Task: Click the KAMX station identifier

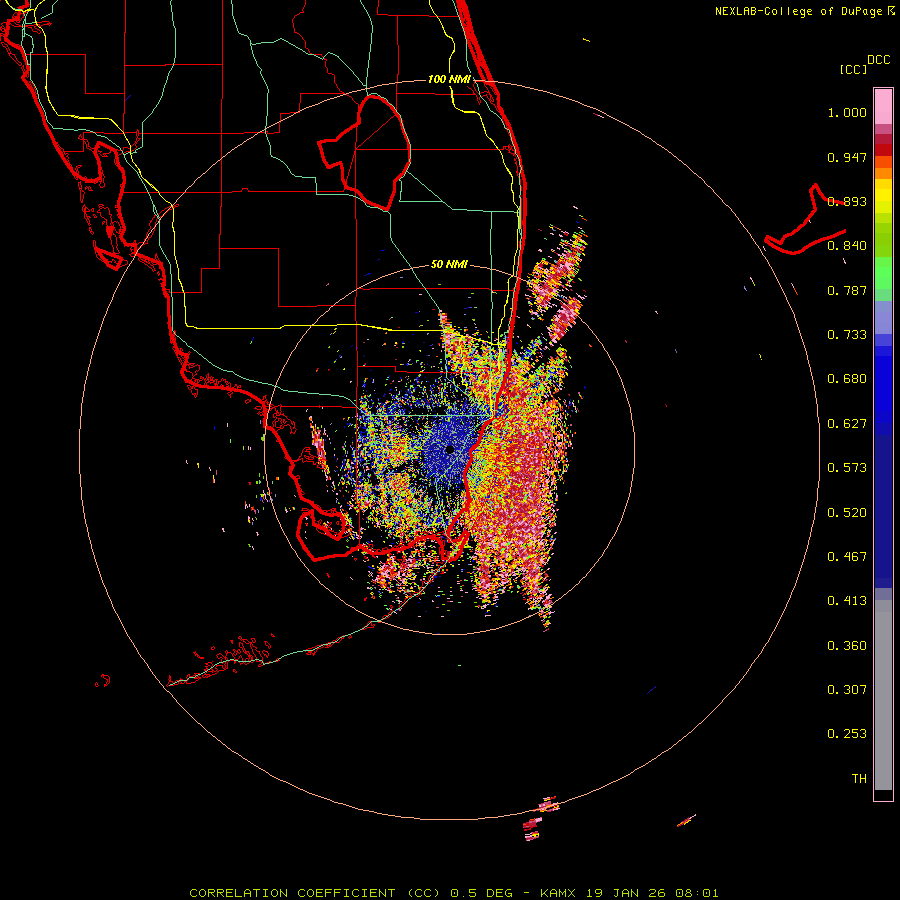Action: click(557, 893)
